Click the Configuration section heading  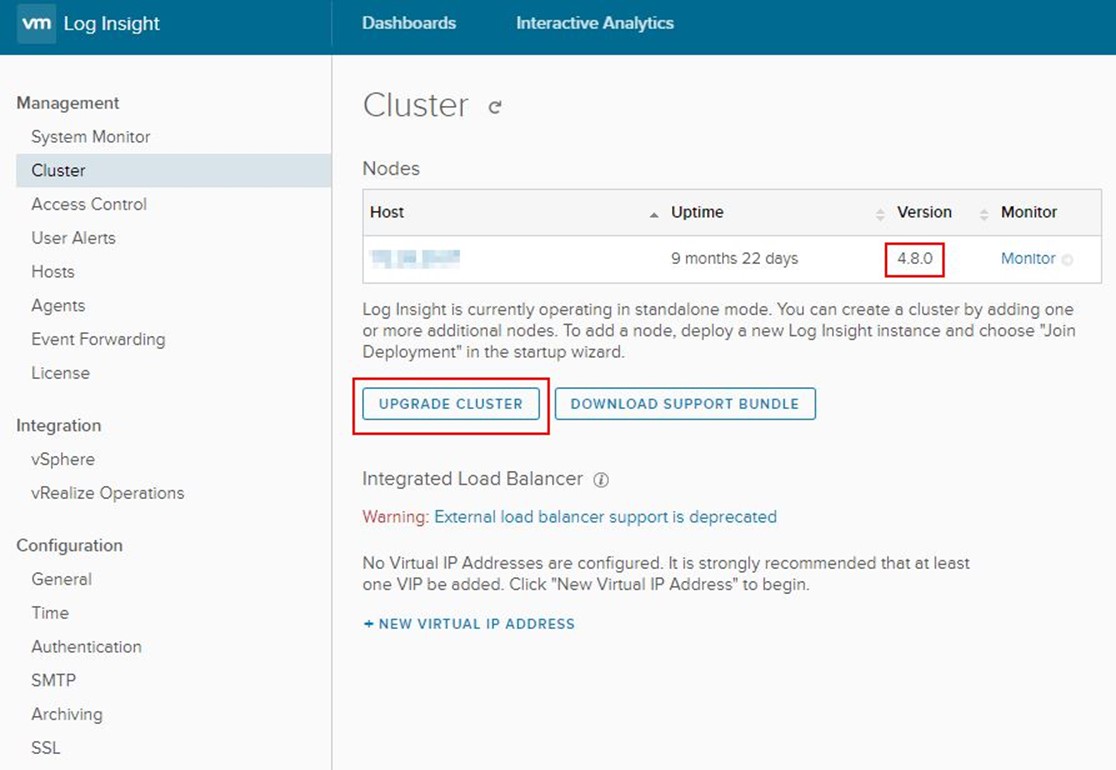coord(69,546)
